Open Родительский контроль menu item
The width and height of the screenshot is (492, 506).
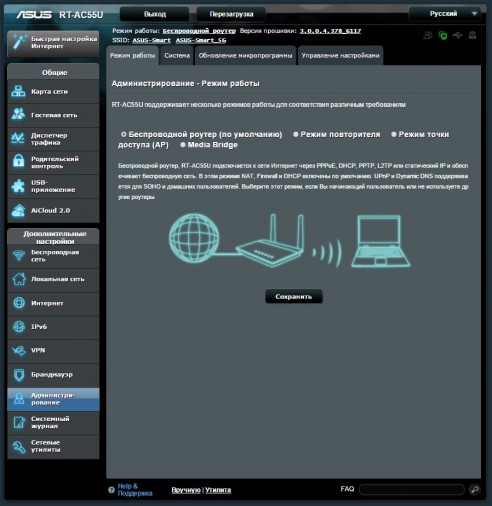pyautogui.click(x=53, y=162)
